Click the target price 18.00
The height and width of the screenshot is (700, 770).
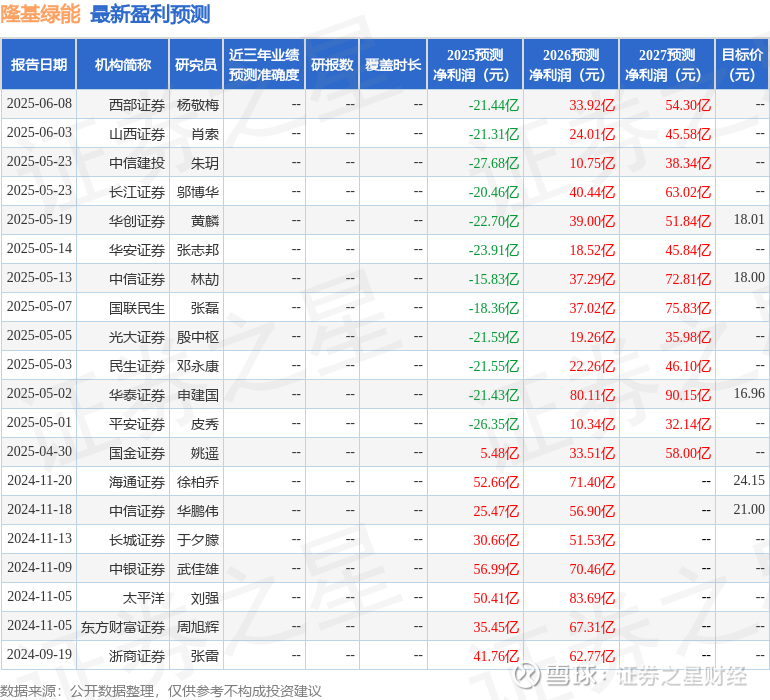749,278
